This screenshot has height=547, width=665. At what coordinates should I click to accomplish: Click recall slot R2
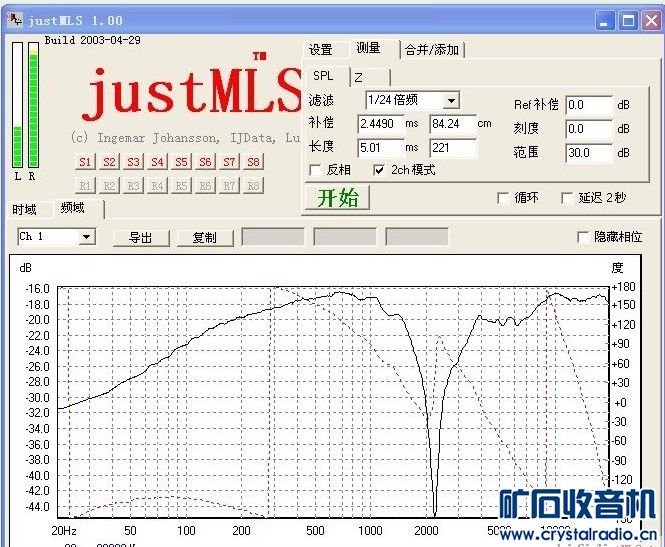point(109,186)
